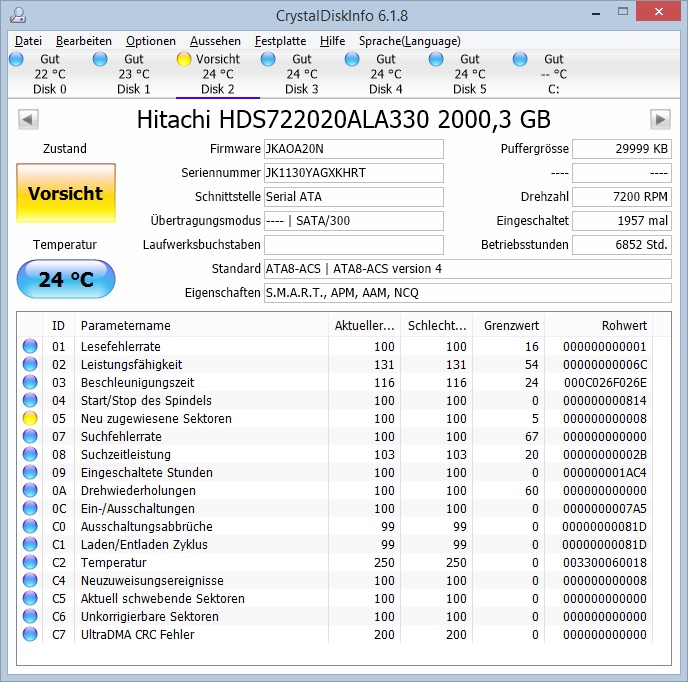The height and width of the screenshot is (682, 688).
Task: Click the Schnittstelle field Serial ATA
Action: point(354,197)
